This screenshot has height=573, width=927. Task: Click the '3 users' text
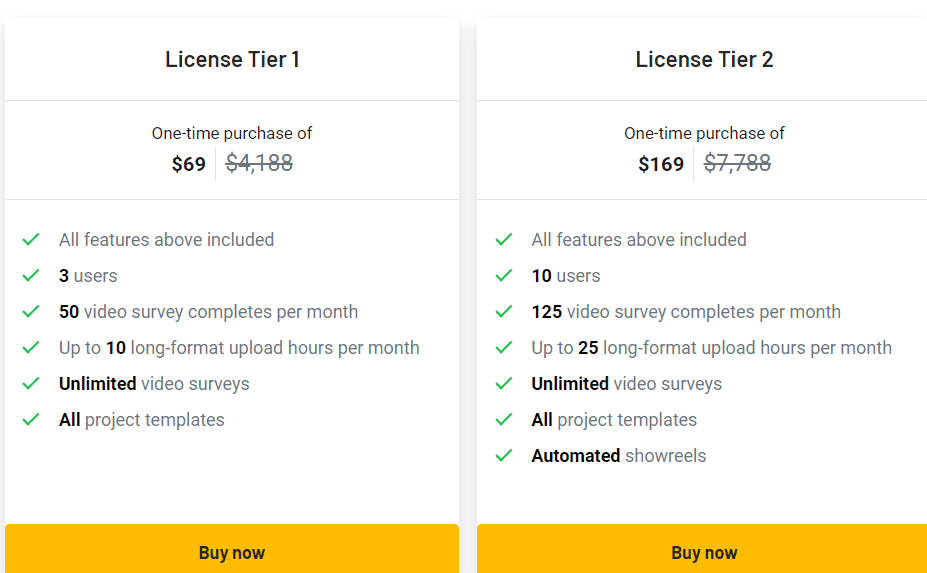click(x=88, y=276)
